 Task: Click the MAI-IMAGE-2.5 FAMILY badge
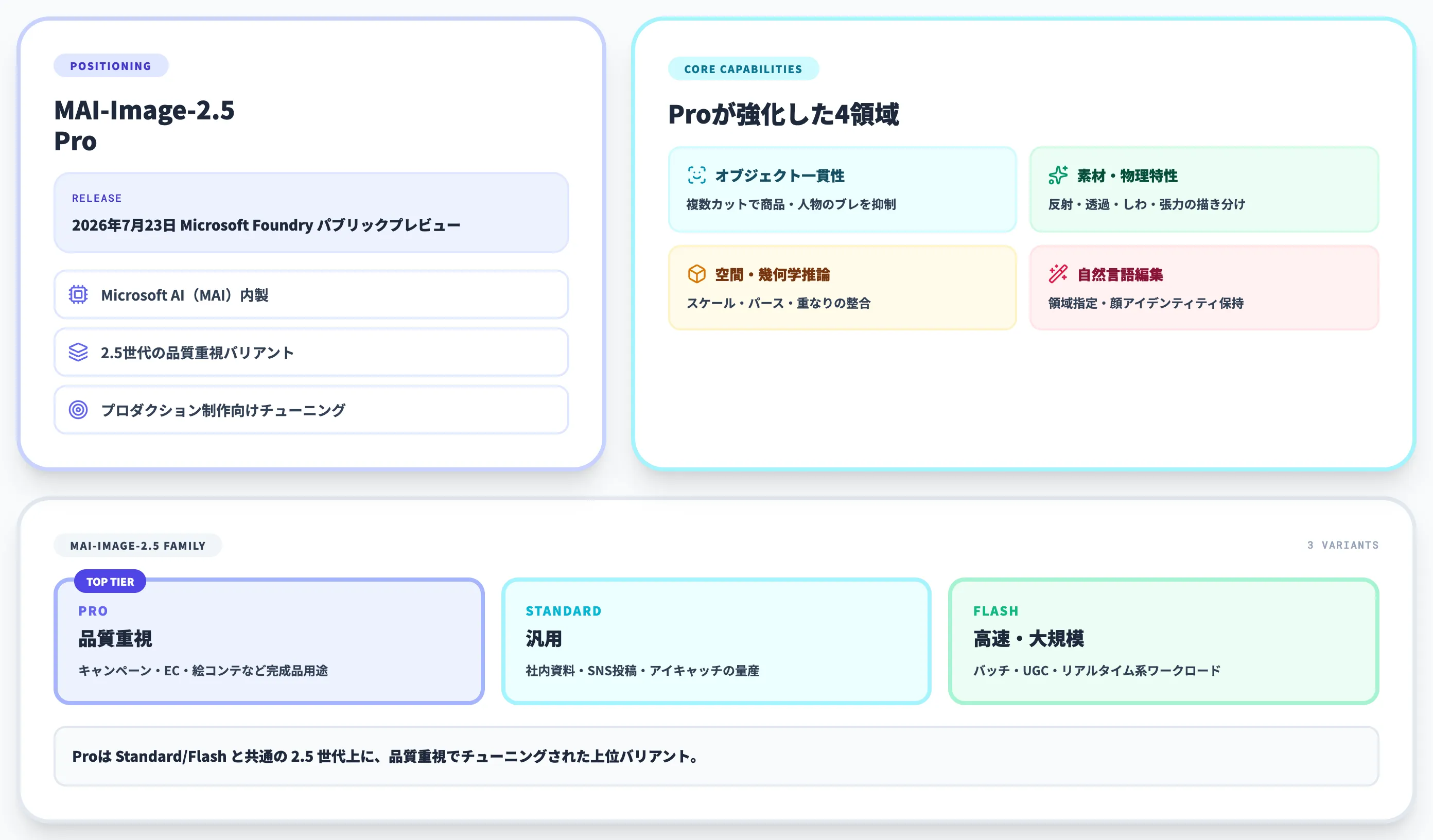pyautogui.click(x=137, y=546)
